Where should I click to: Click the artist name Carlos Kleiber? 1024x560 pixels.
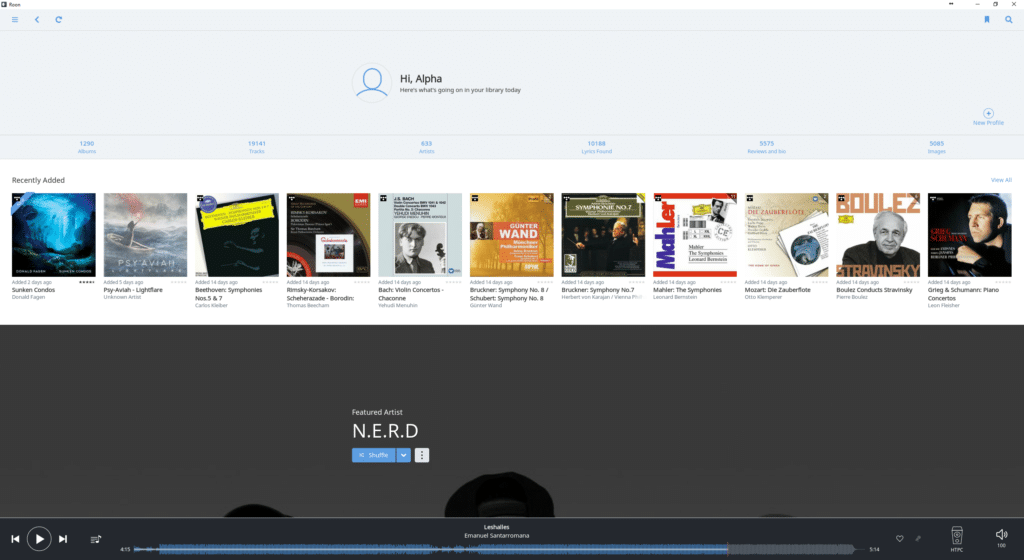212,305
